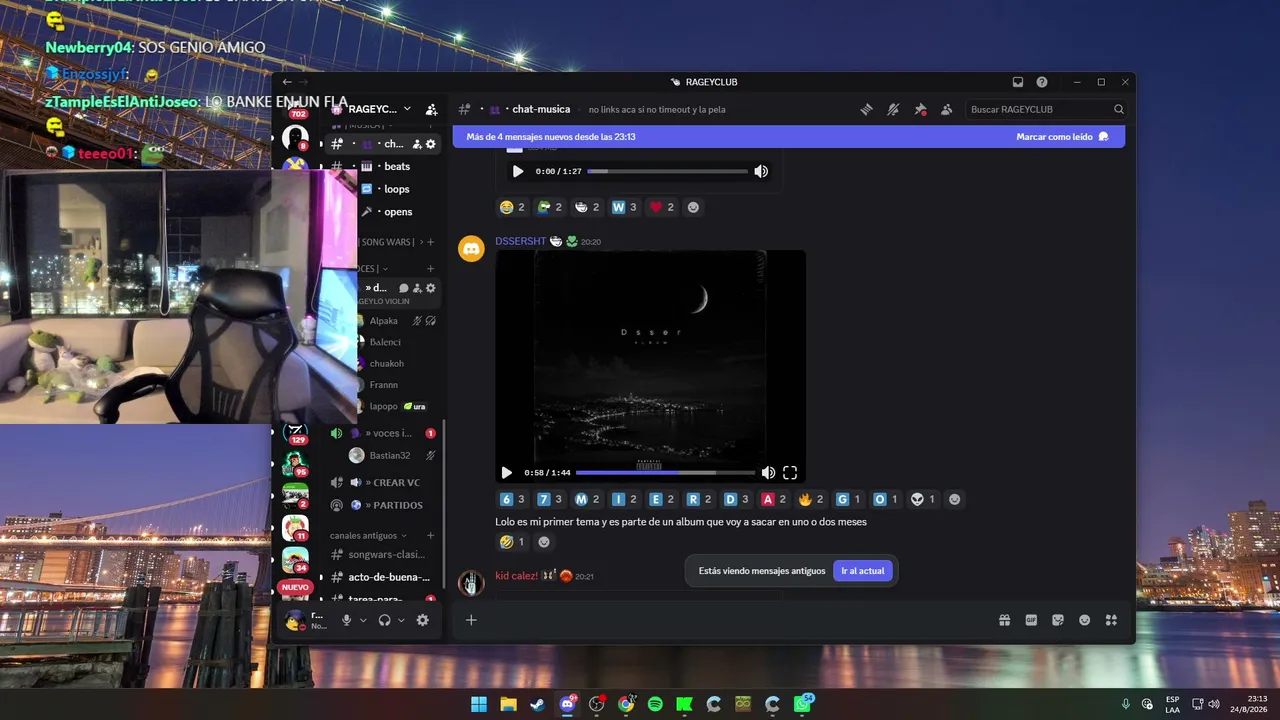Enter fullscreen on DSSERSHT video
Image resolution: width=1280 pixels, height=720 pixels.
pos(790,473)
